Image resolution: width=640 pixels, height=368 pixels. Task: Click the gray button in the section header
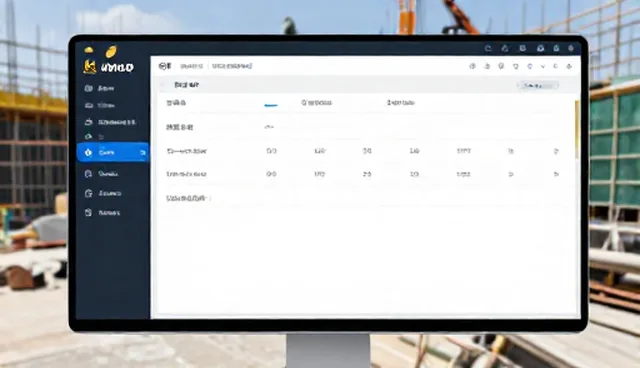(538, 85)
